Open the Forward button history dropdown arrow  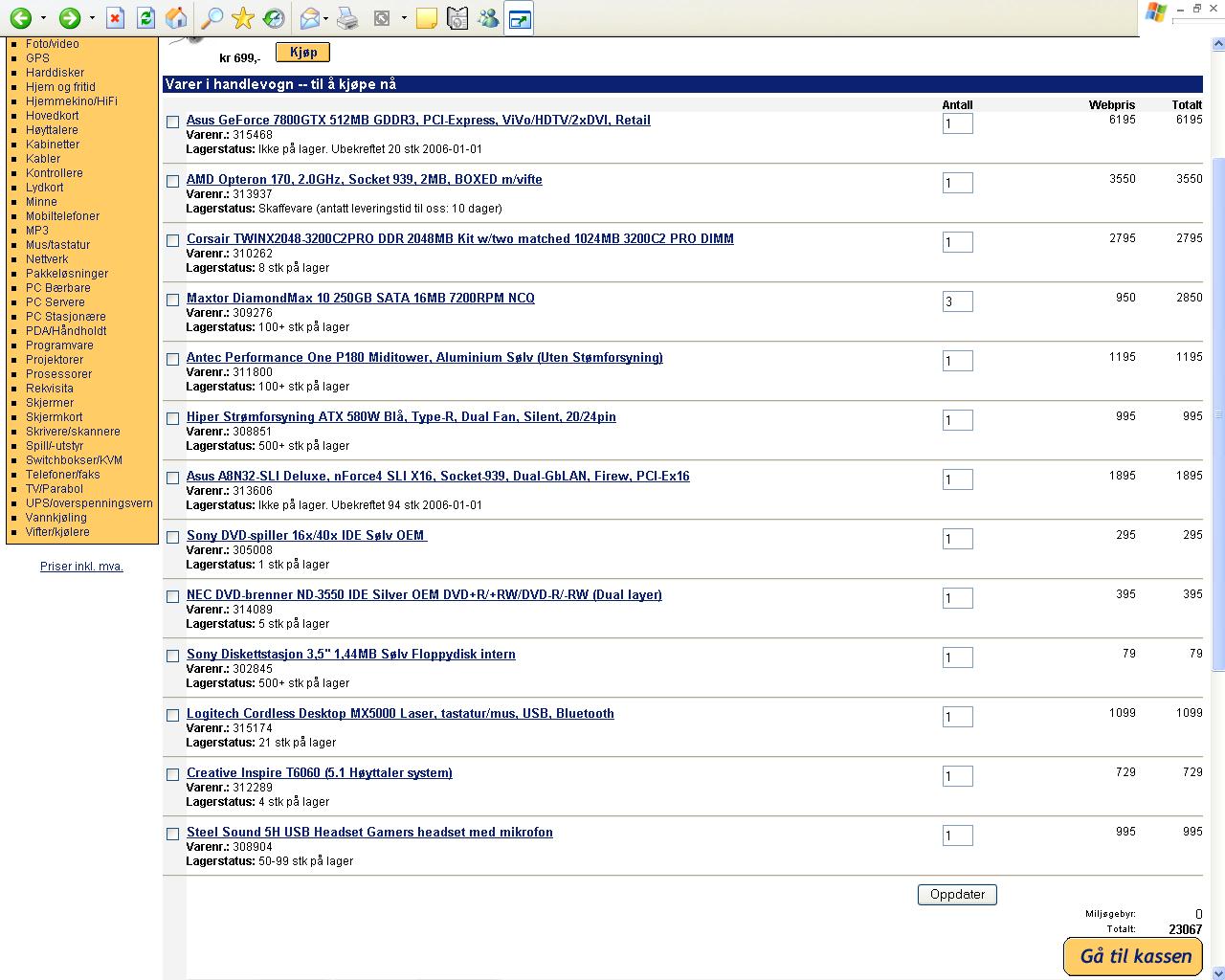click(92, 18)
